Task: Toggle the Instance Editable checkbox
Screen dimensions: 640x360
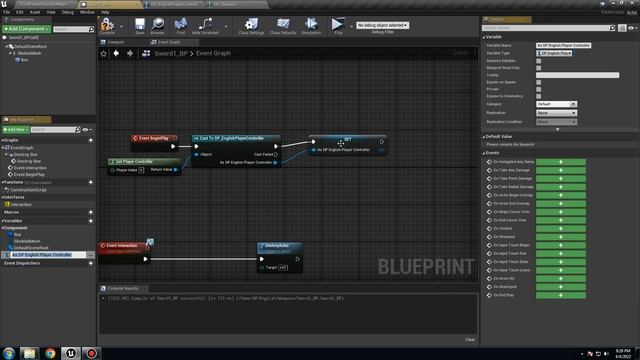Action: point(538,61)
